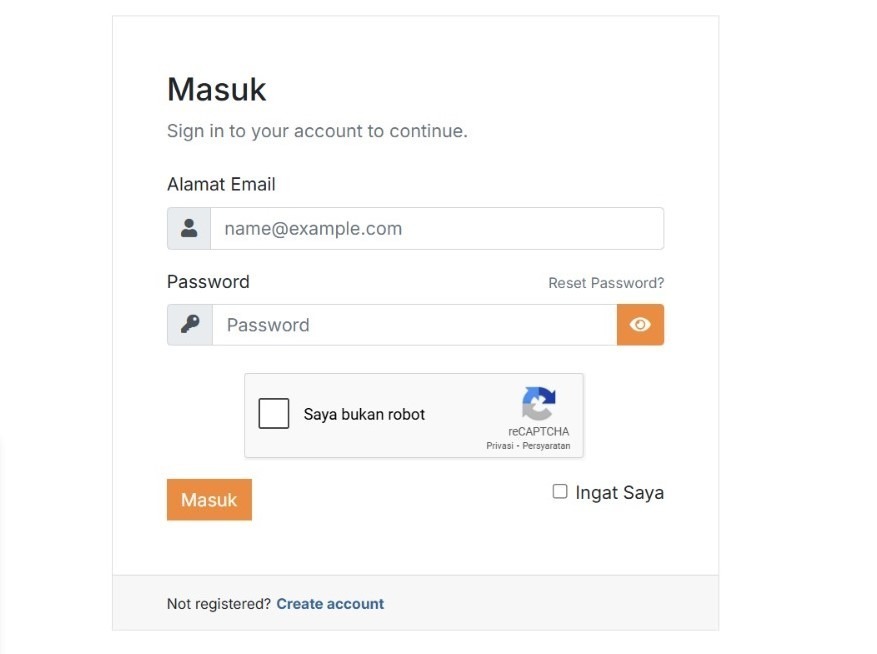
Task: Focus the name@example.com email field
Action: (x=436, y=228)
